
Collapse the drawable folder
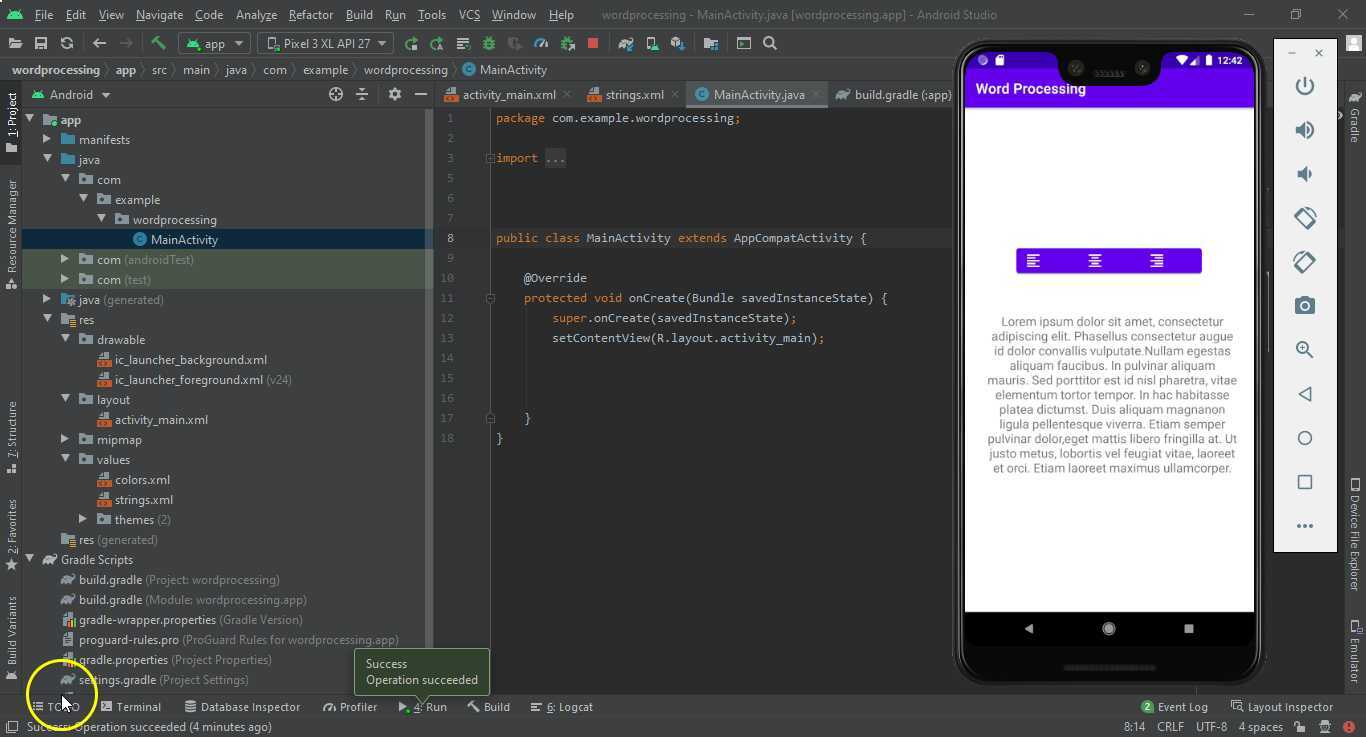65,339
